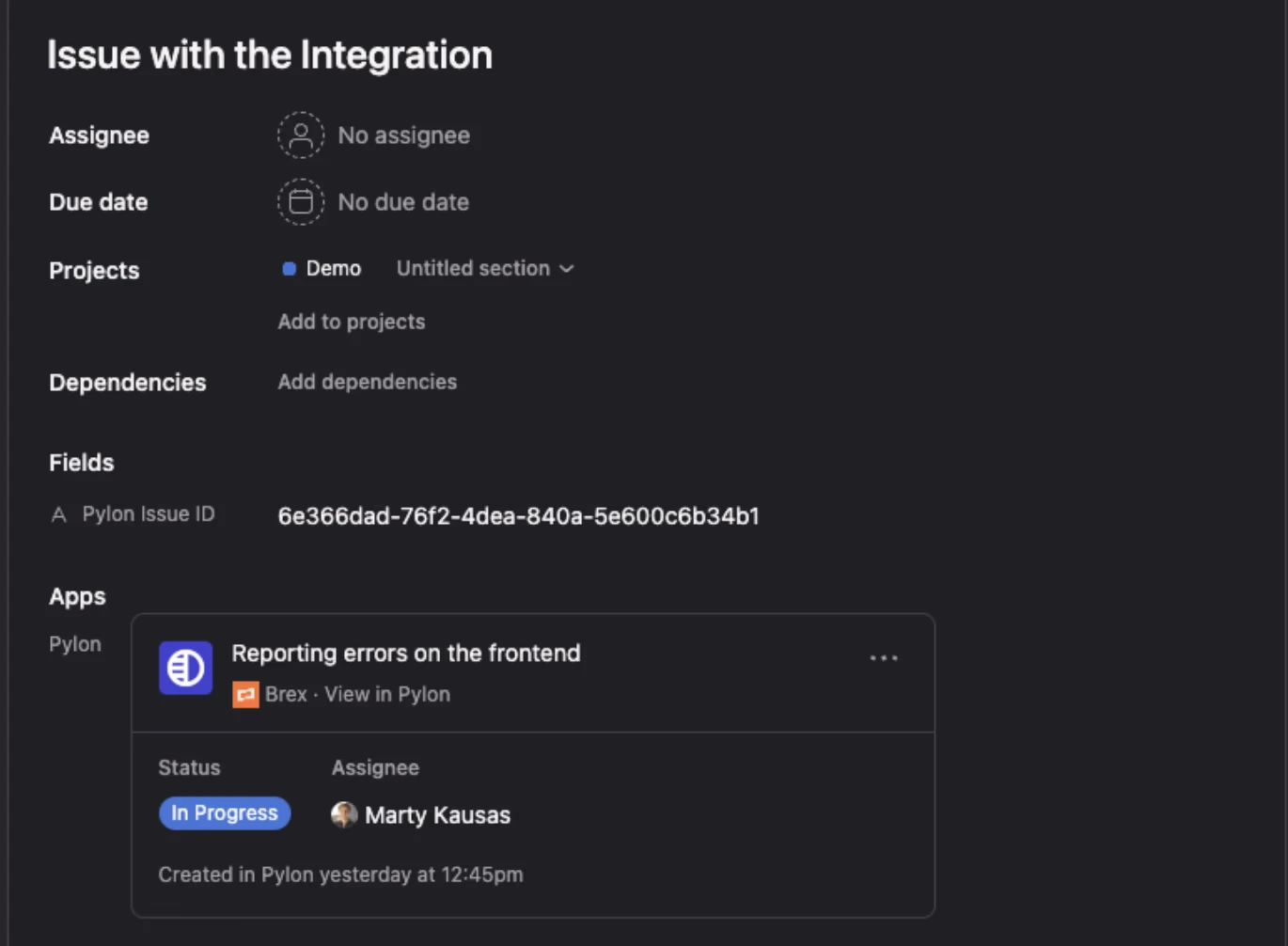Click No due date to set date

pos(403,202)
